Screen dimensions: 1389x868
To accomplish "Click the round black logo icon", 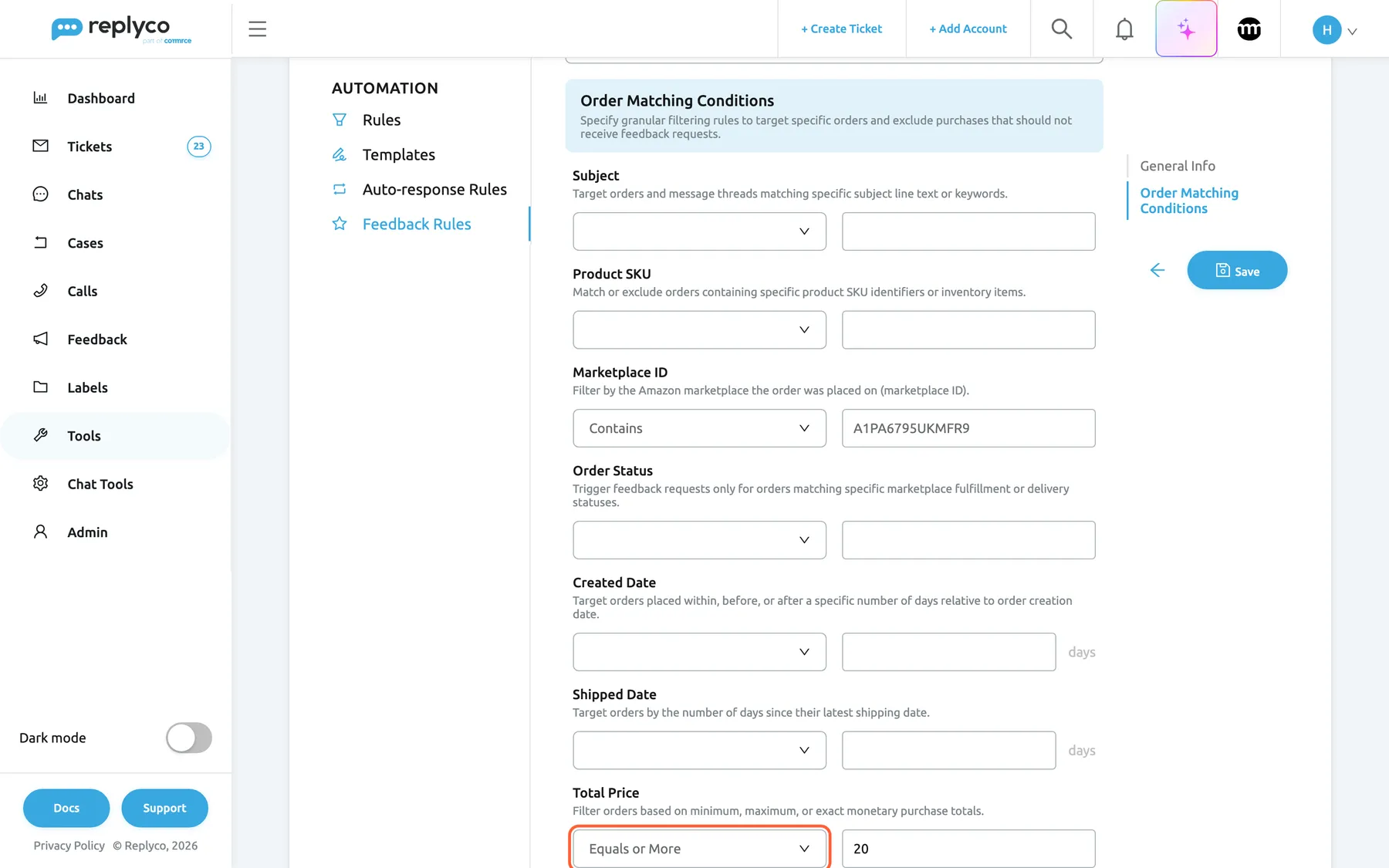I will (1249, 29).
